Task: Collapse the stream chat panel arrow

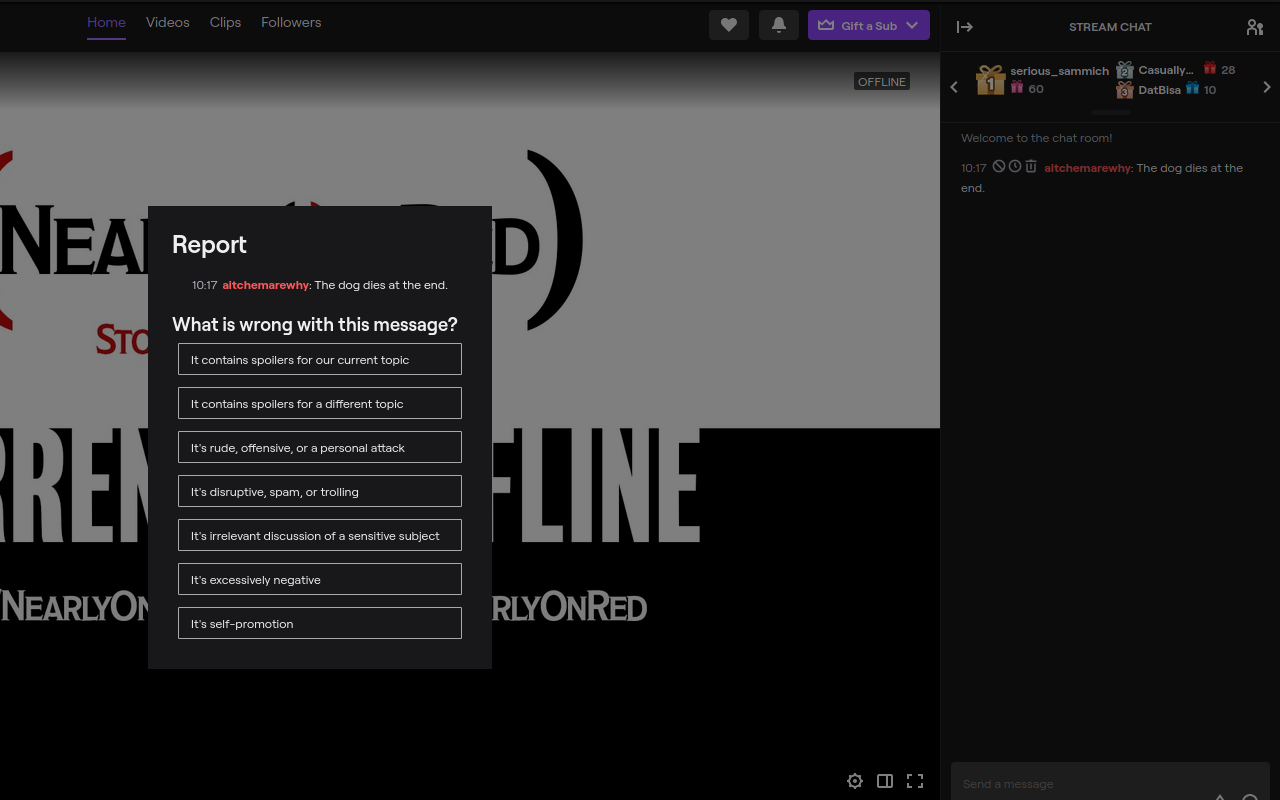Action: [x=965, y=27]
